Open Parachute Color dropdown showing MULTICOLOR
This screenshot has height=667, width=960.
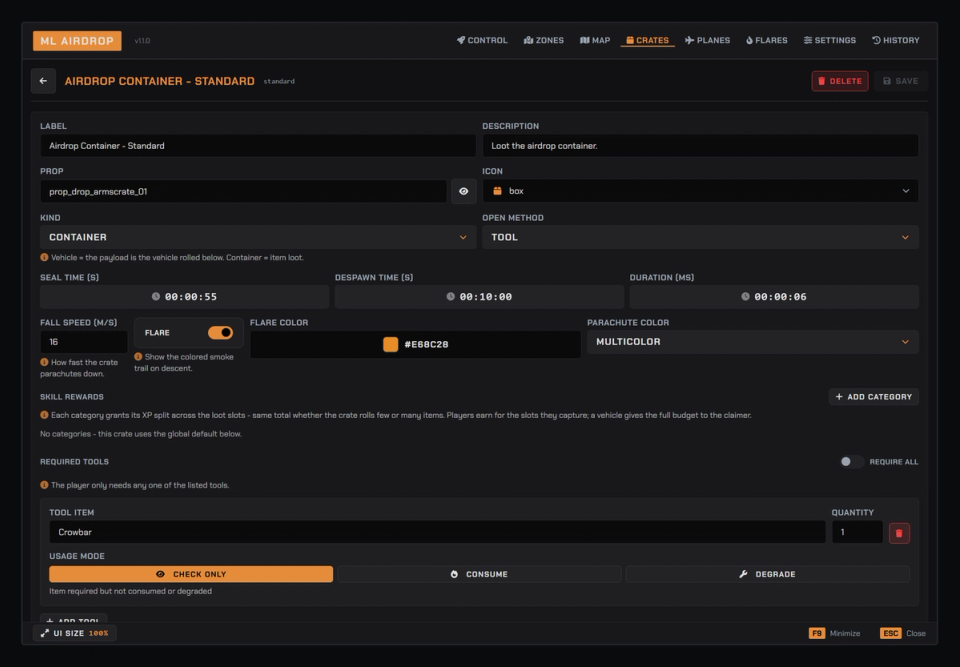(x=753, y=342)
